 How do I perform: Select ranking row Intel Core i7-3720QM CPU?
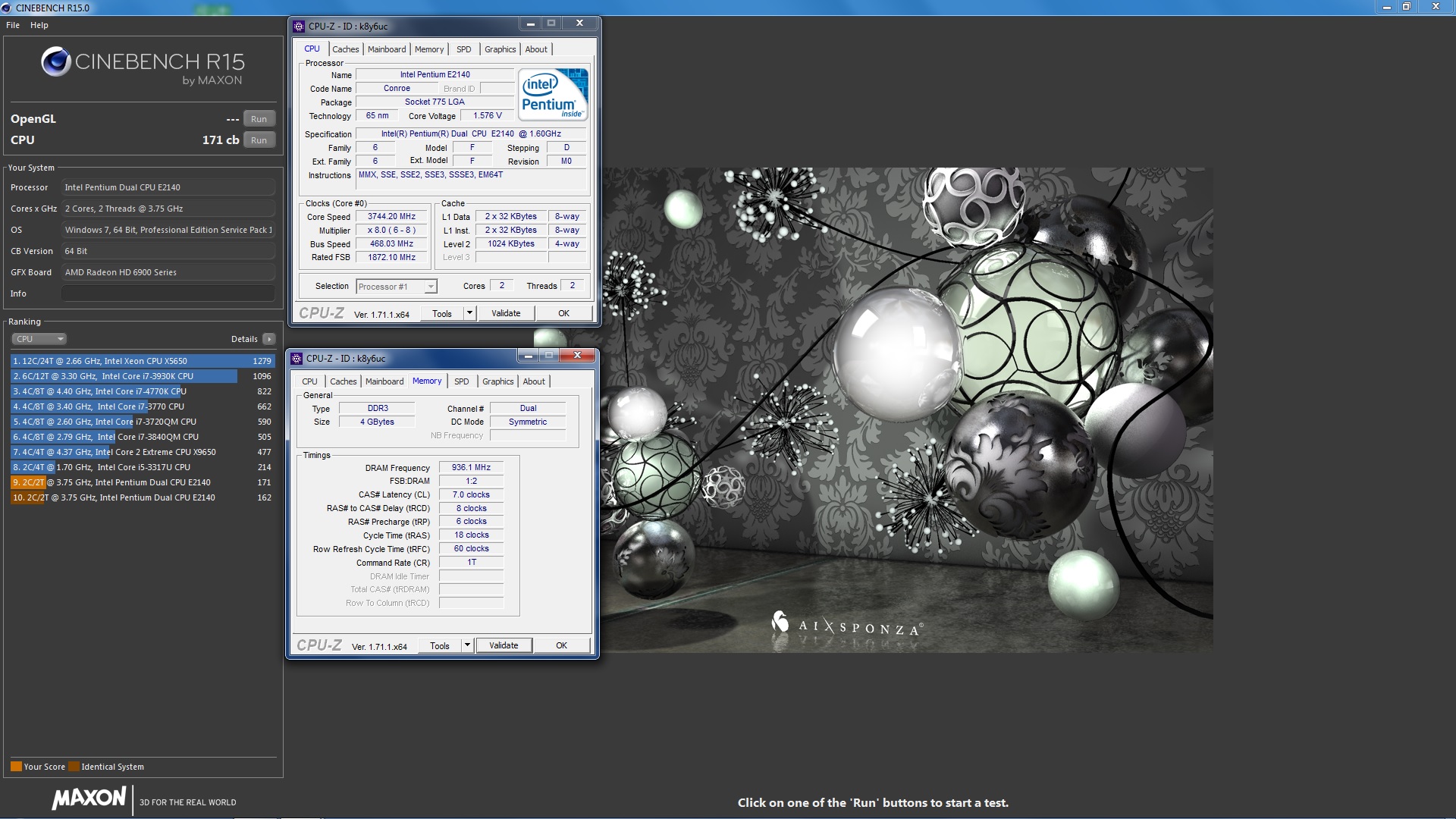[143, 422]
